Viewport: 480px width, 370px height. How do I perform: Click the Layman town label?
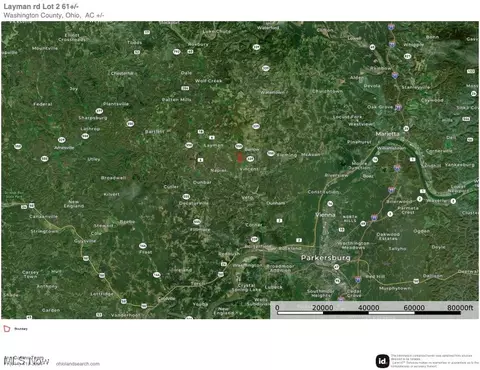[213, 146]
